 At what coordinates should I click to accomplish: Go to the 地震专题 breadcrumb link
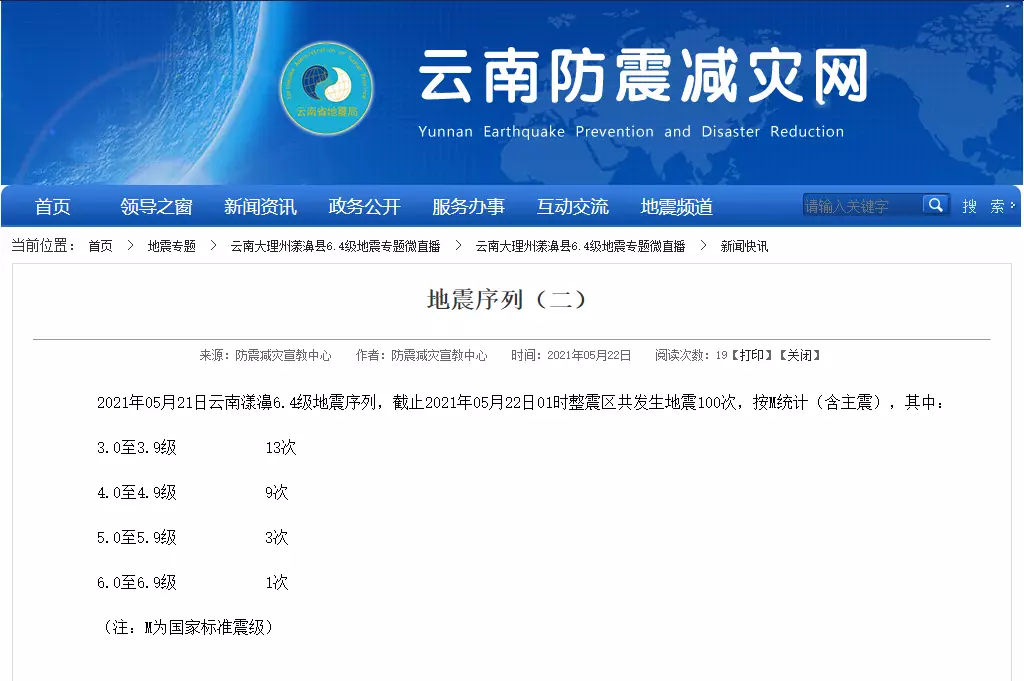pyautogui.click(x=171, y=246)
